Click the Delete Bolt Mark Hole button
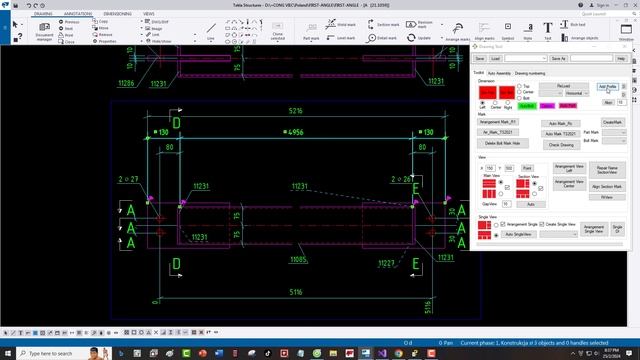Screen dimensions: 640x360 (502, 143)
